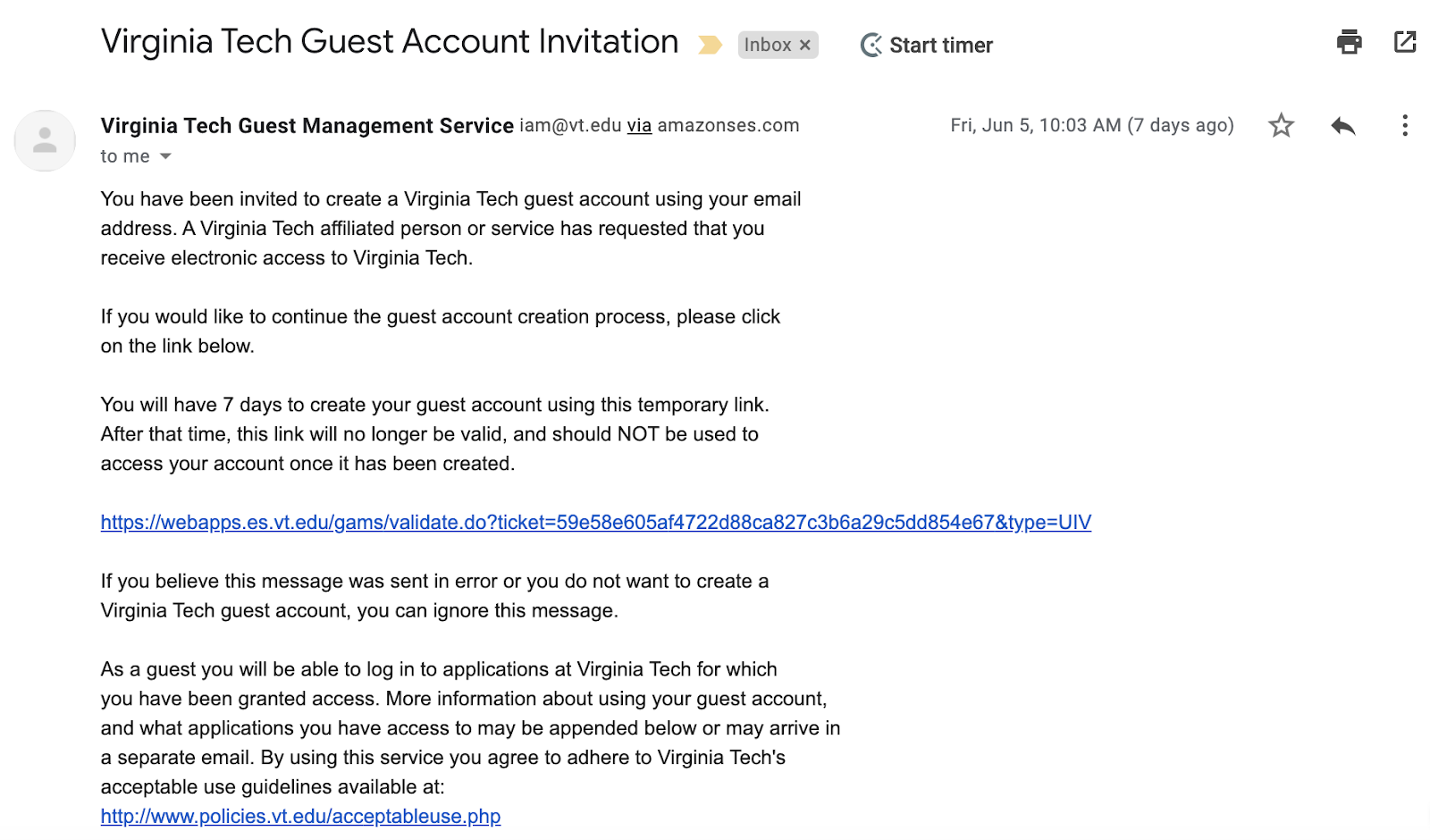
Task: Open the three-dot more options menu
Action: [x=1405, y=125]
